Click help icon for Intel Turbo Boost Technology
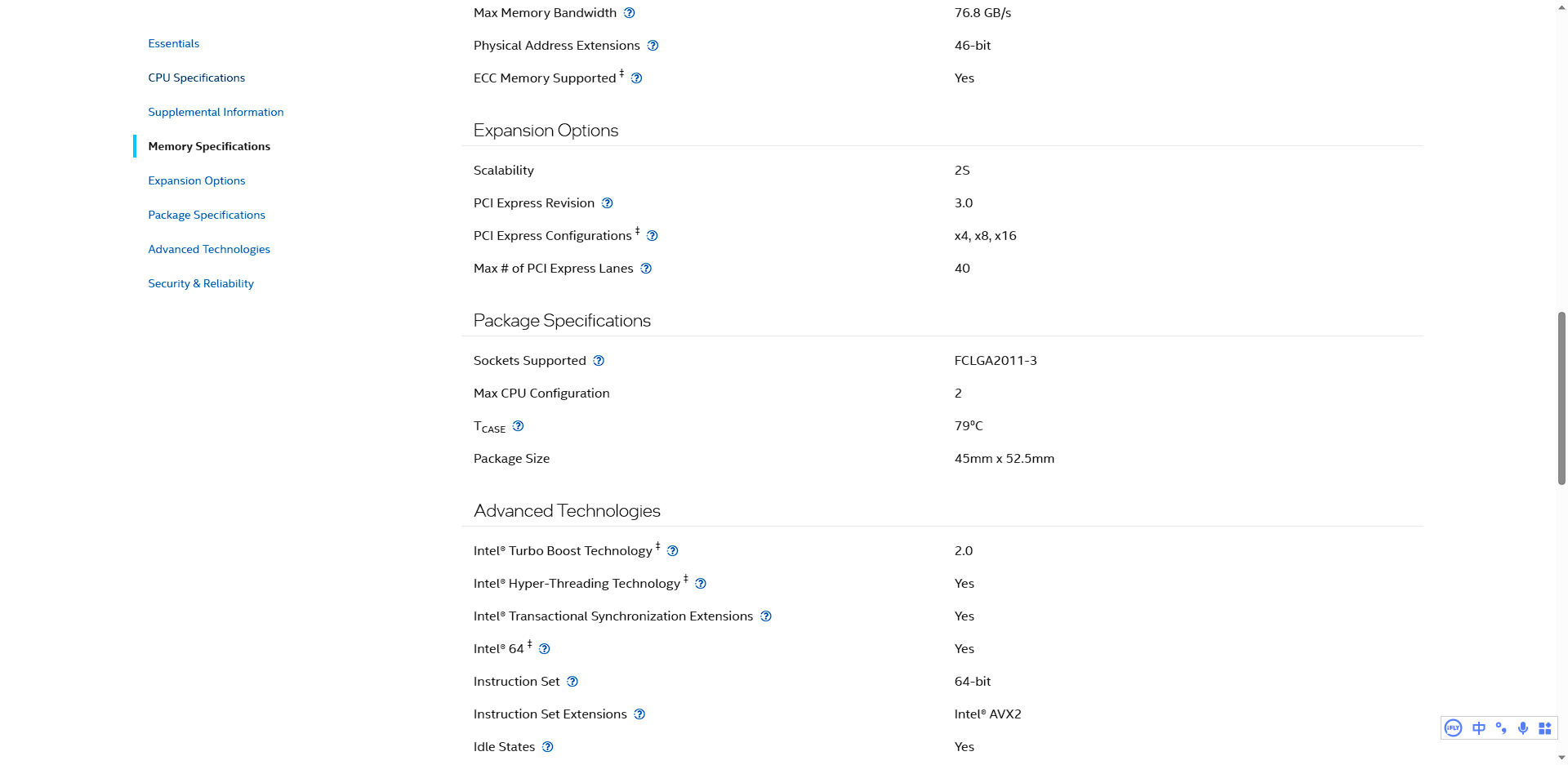Screen dimensions: 1568x765 [x=672, y=551]
